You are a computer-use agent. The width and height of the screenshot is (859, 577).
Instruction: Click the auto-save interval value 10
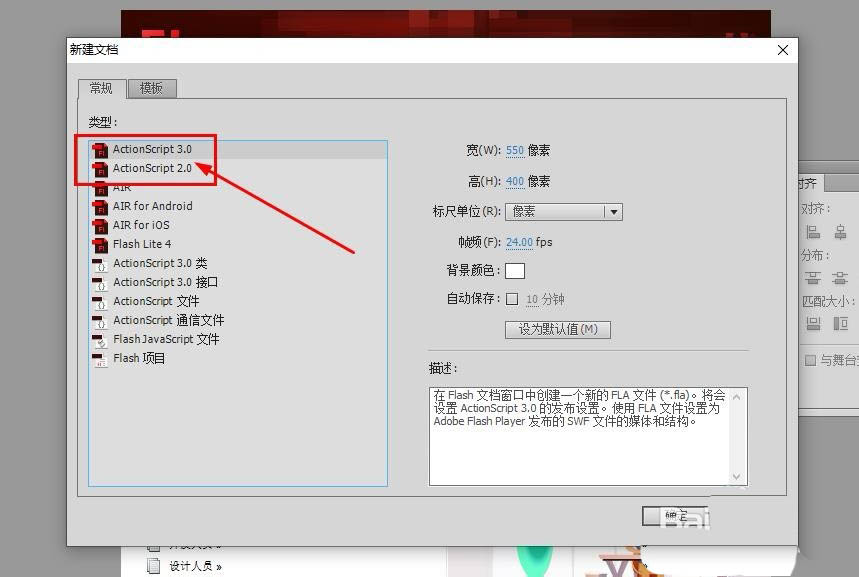pyautogui.click(x=532, y=300)
